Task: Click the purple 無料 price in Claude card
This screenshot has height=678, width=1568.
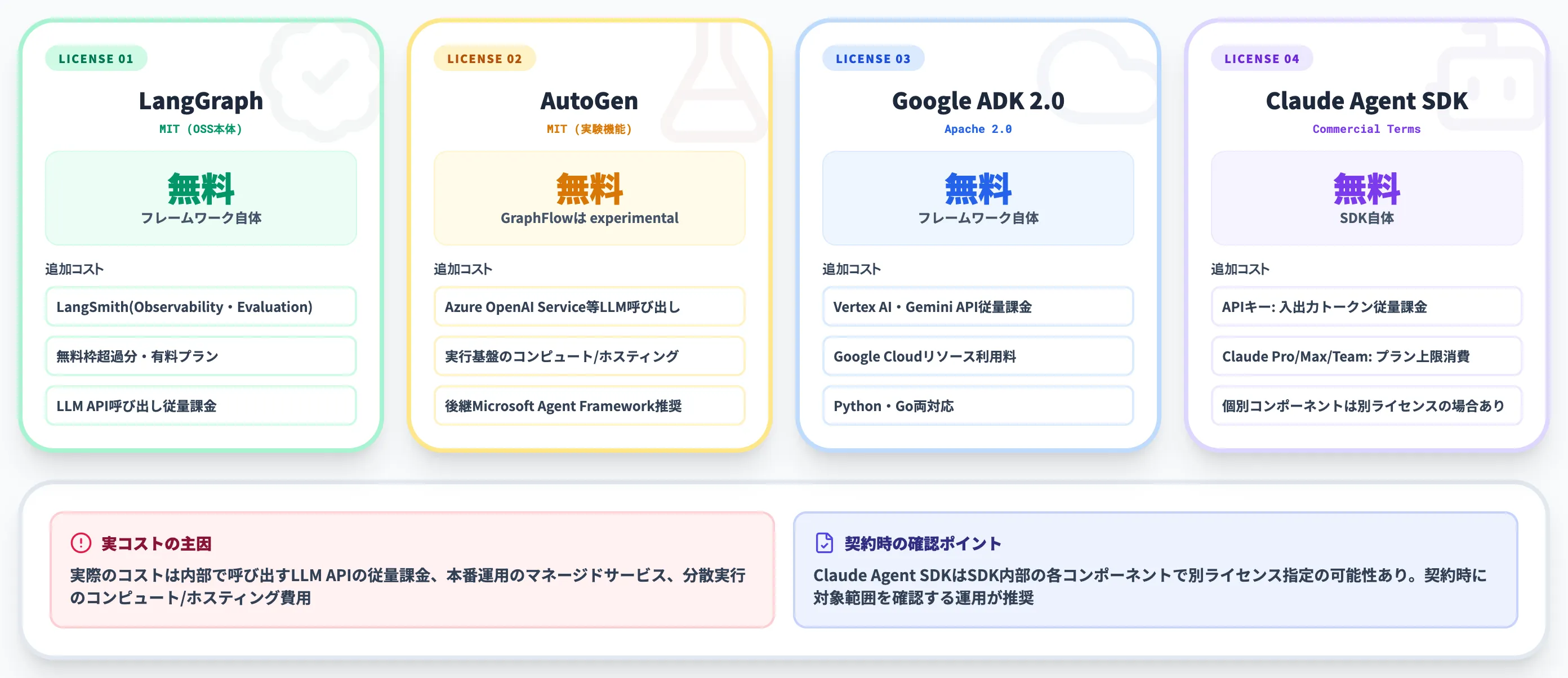Action: pos(1366,189)
